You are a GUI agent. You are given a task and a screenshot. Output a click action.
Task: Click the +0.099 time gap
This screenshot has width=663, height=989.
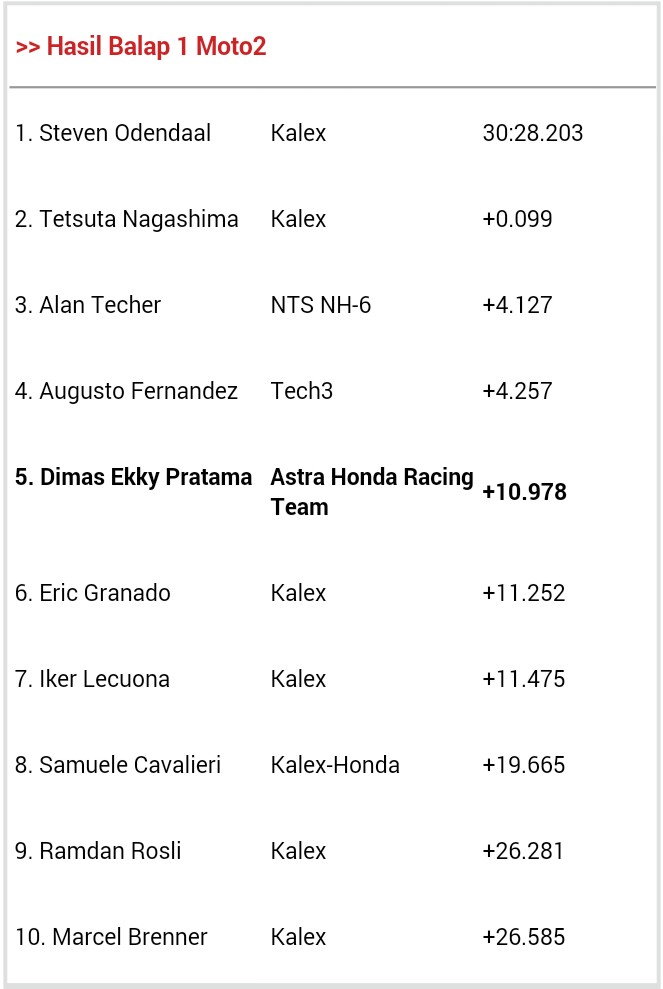517,219
